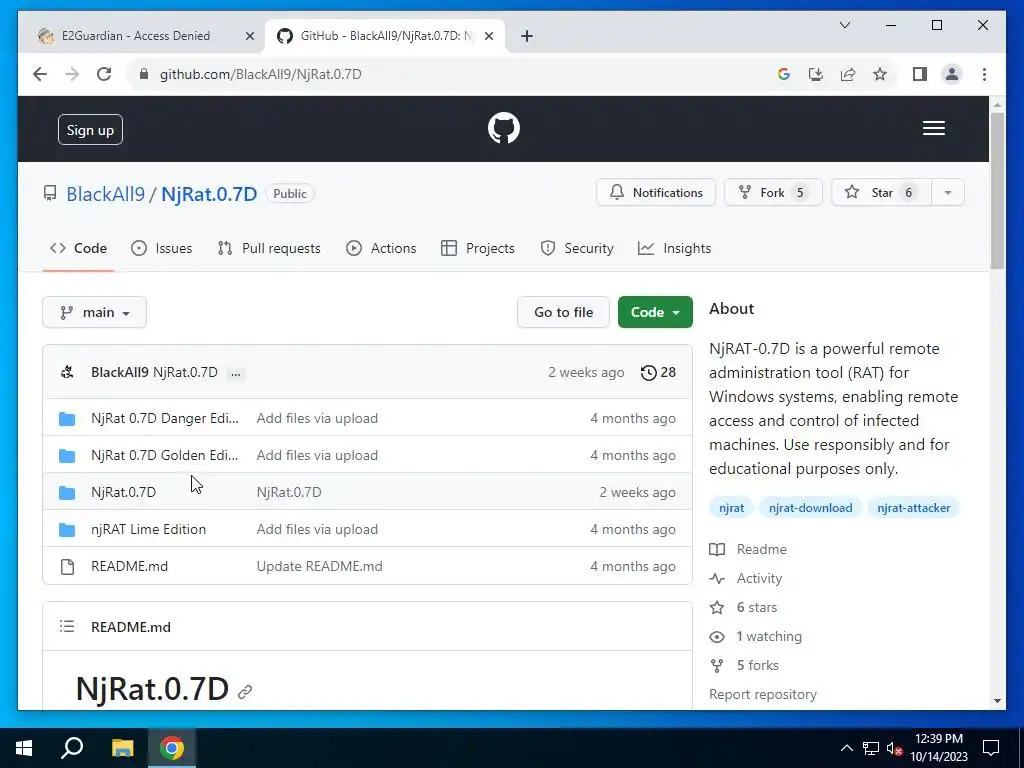
Task: Click the njrat-attacker topic tag
Action: tap(914, 508)
